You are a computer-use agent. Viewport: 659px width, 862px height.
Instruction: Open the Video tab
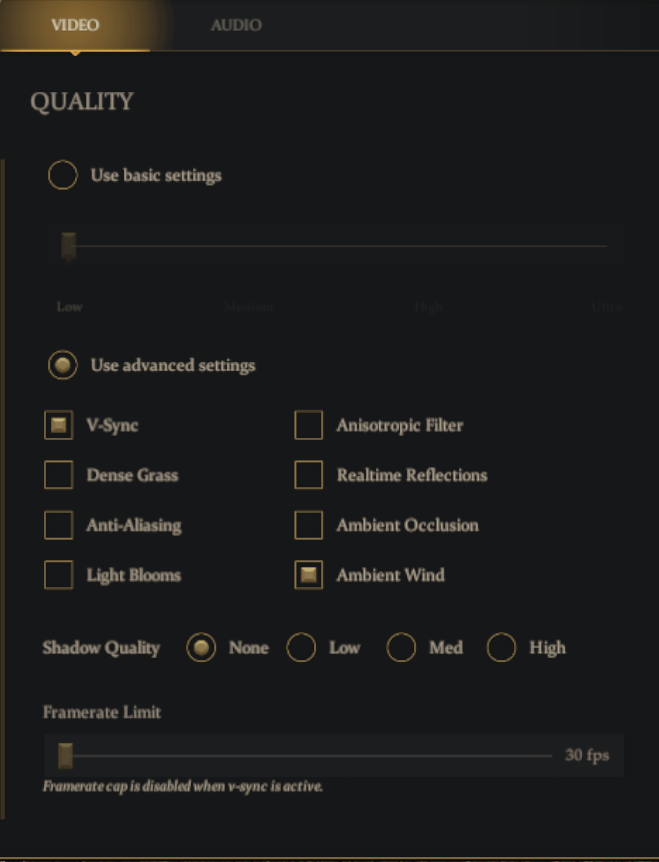coord(75,25)
